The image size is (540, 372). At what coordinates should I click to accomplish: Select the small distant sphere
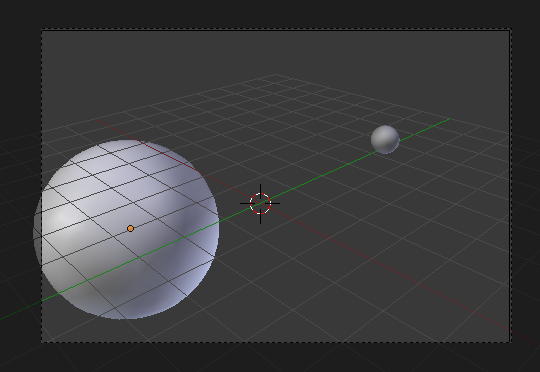pyautogui.click(x=385, y=140)
